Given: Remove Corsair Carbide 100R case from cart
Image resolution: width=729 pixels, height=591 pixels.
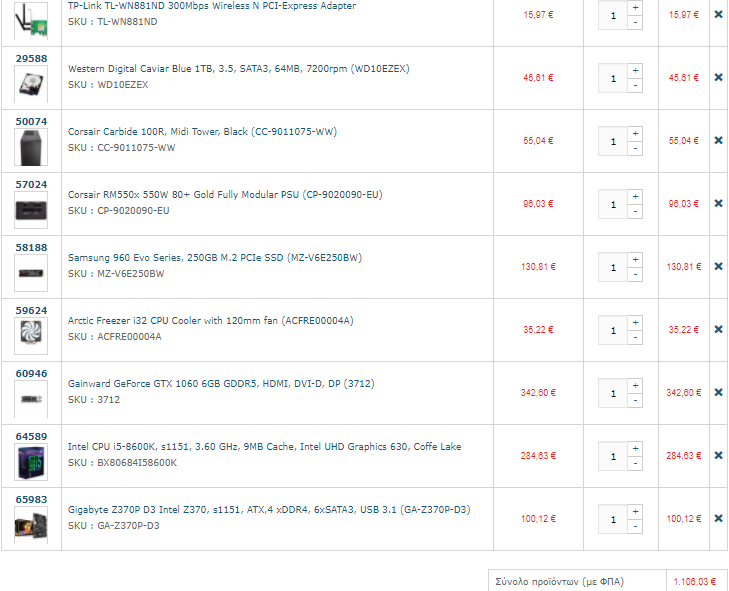Looking at the screenshot, I should [718, 140].
